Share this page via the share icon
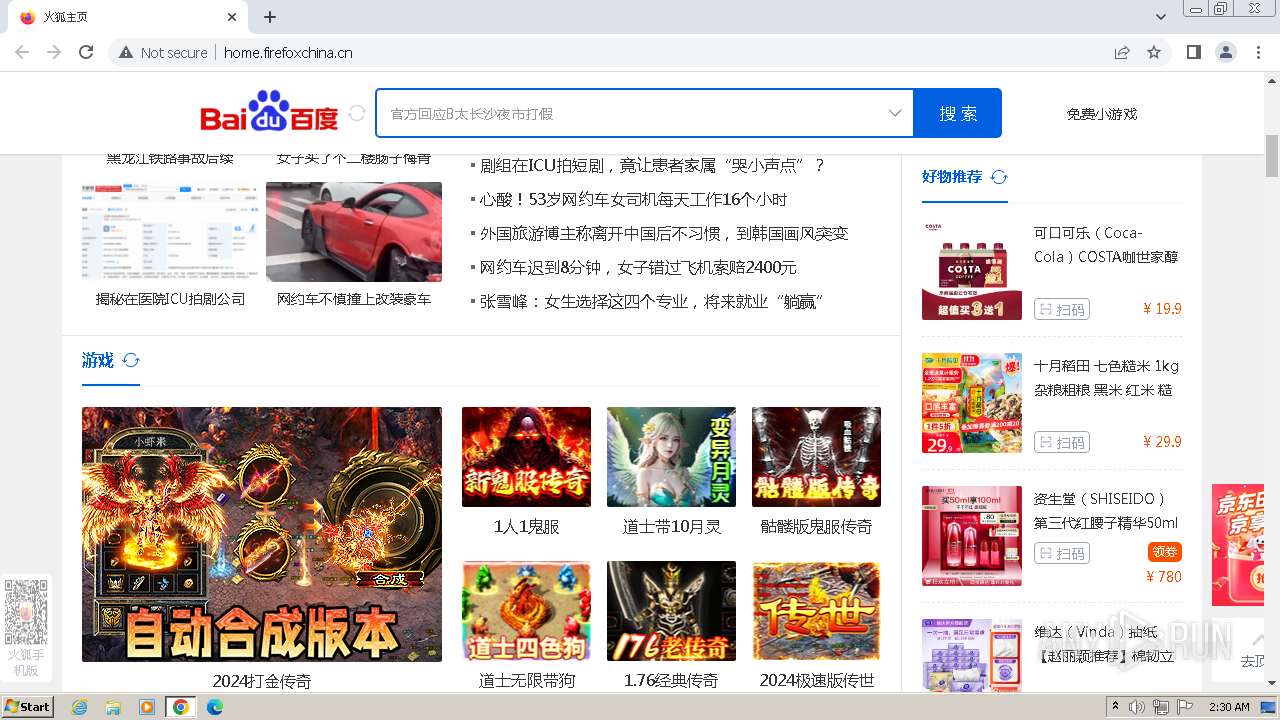The width and height of the screenshot is (1280, 720). tap(1122, 52)
